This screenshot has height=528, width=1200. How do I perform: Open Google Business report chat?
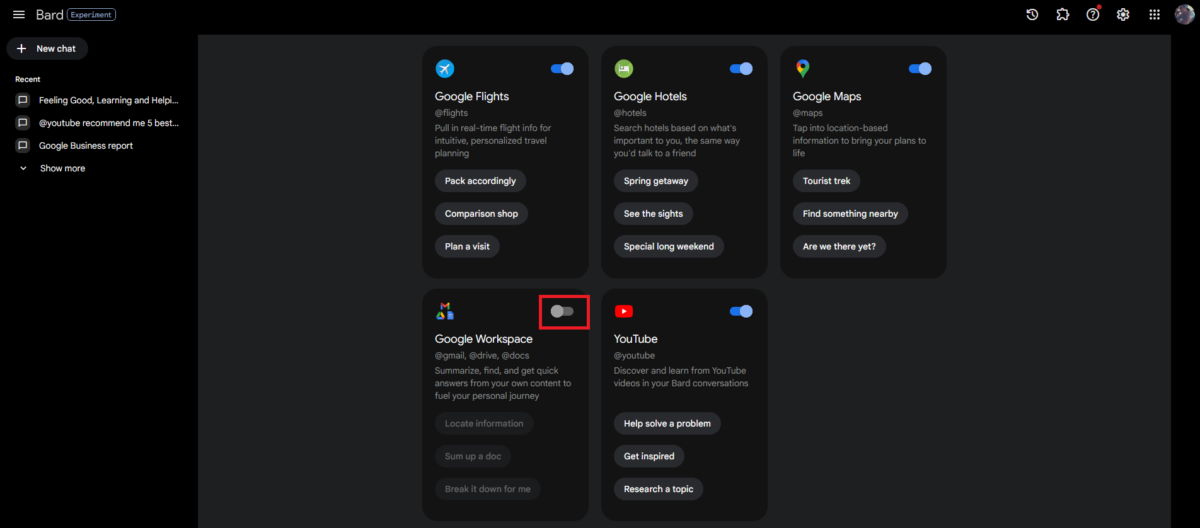pyautogui.click(x=86, y=145)
